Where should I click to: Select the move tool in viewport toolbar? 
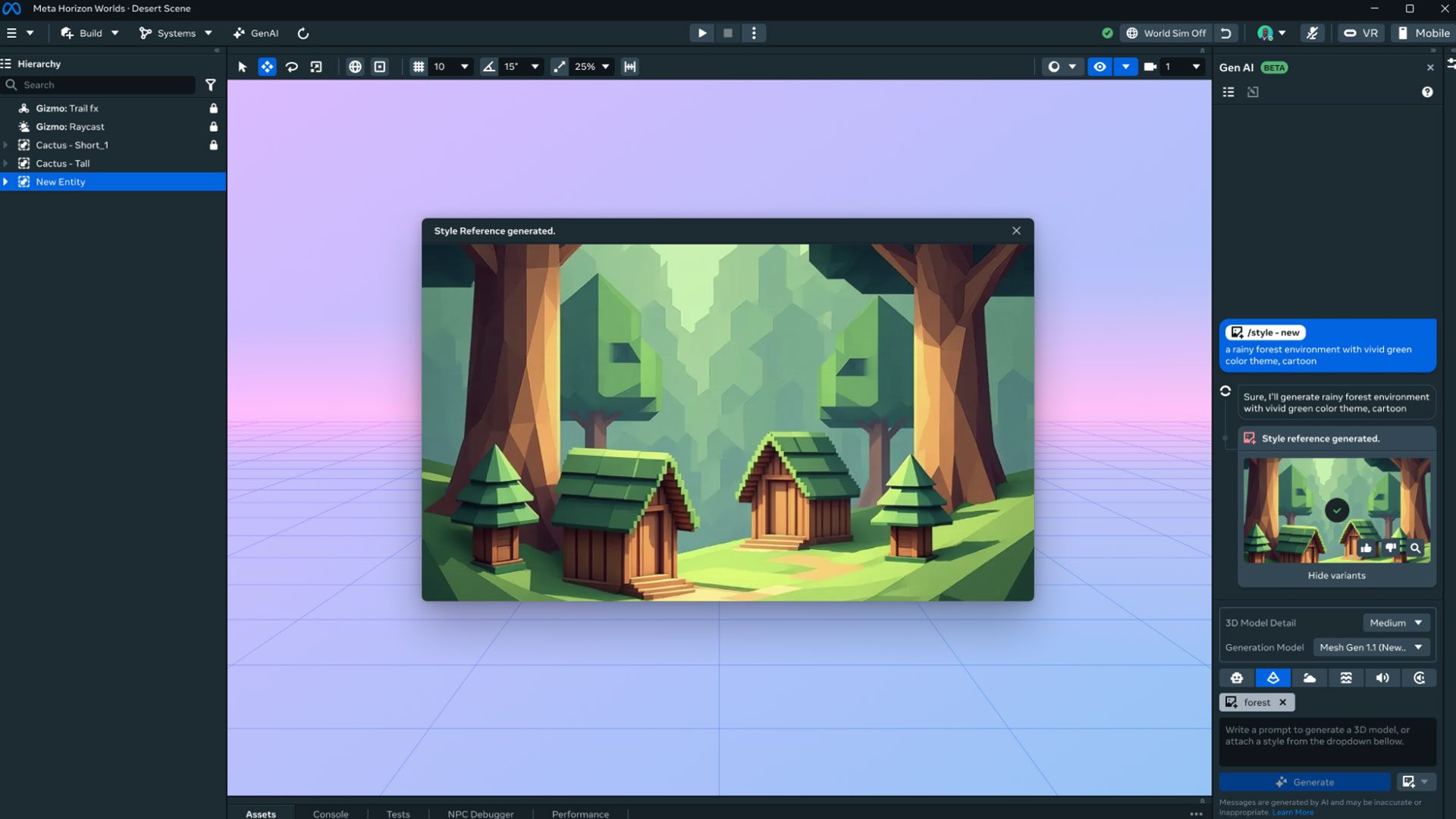267,67
